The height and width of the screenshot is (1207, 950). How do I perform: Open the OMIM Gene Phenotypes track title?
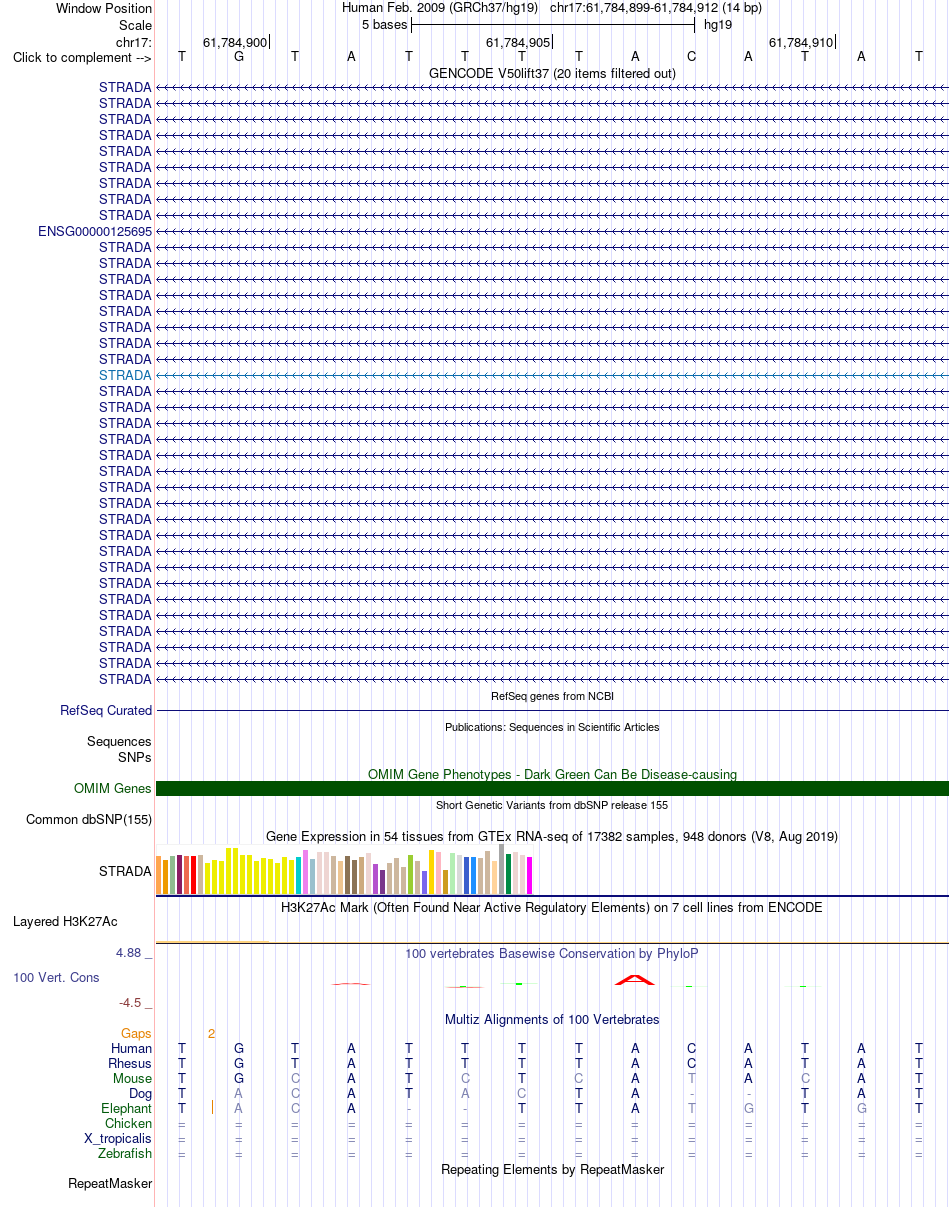(552, 774)
